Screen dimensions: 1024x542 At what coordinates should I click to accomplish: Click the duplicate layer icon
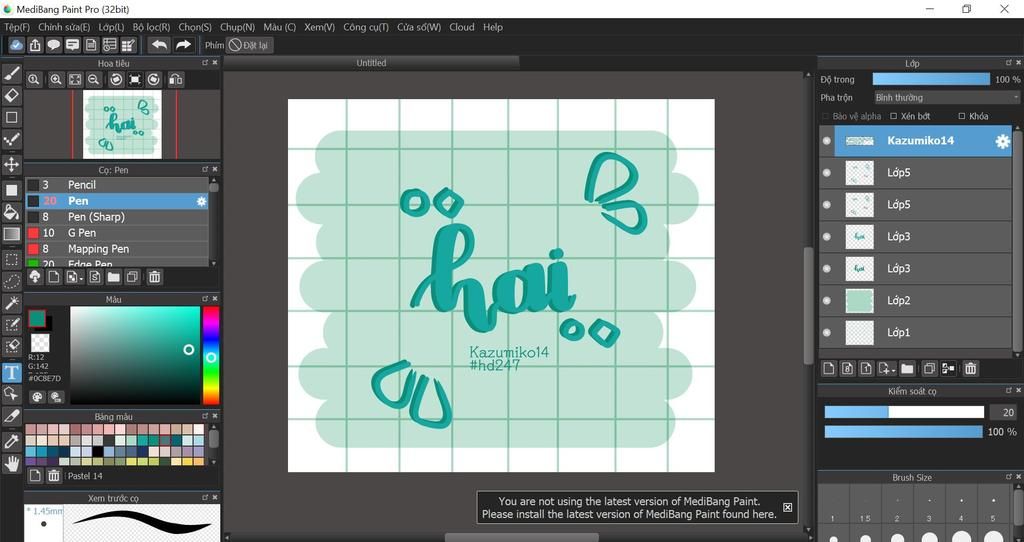(929, 368)
